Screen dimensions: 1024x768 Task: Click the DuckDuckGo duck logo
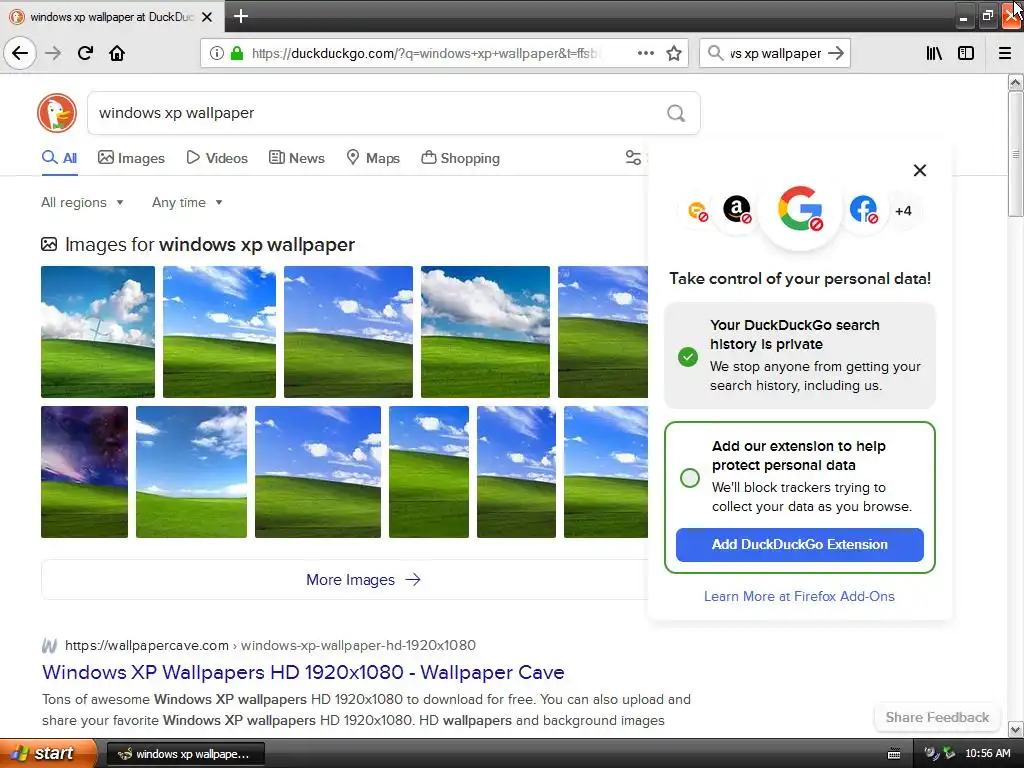click(x=57, y=113)
